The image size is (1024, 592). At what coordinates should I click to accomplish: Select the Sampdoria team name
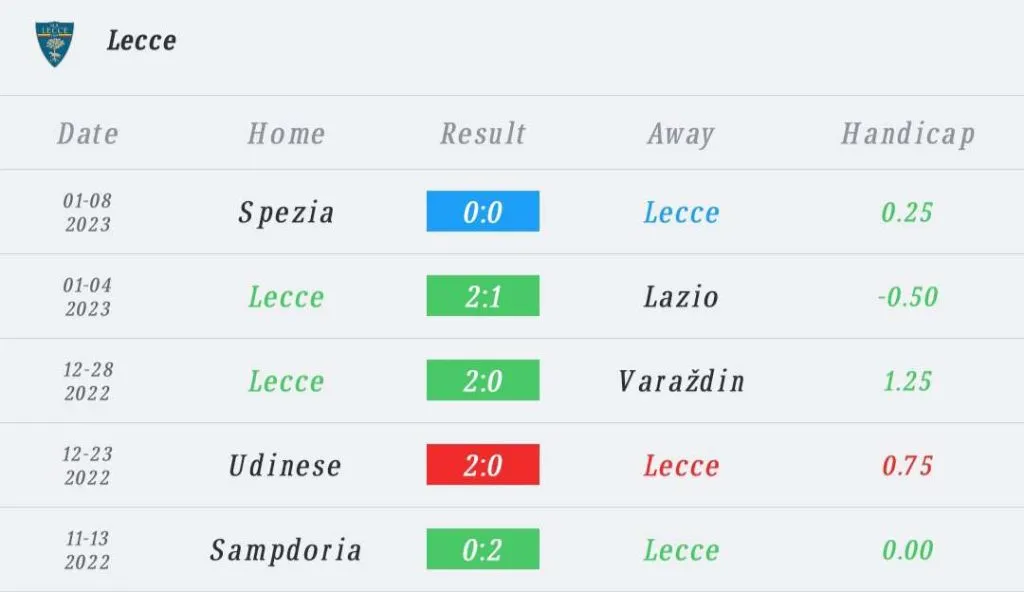click(286, 549)
